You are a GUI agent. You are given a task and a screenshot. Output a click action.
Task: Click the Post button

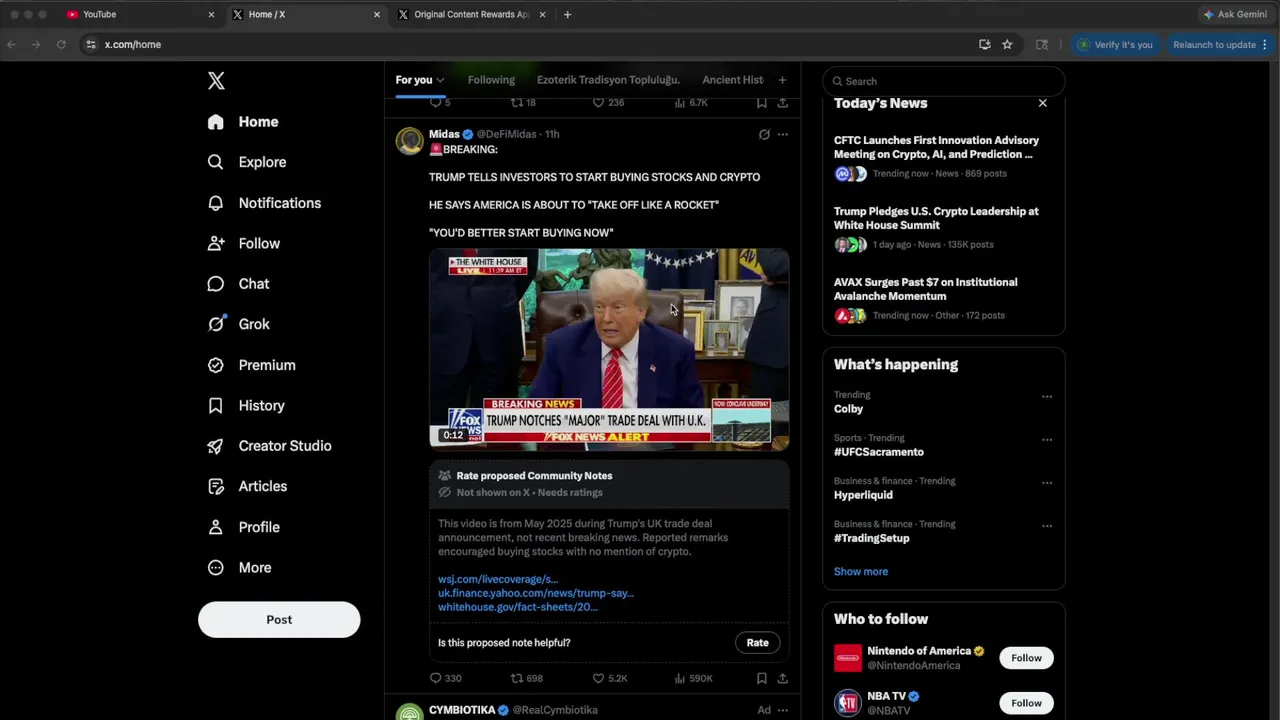279,619
